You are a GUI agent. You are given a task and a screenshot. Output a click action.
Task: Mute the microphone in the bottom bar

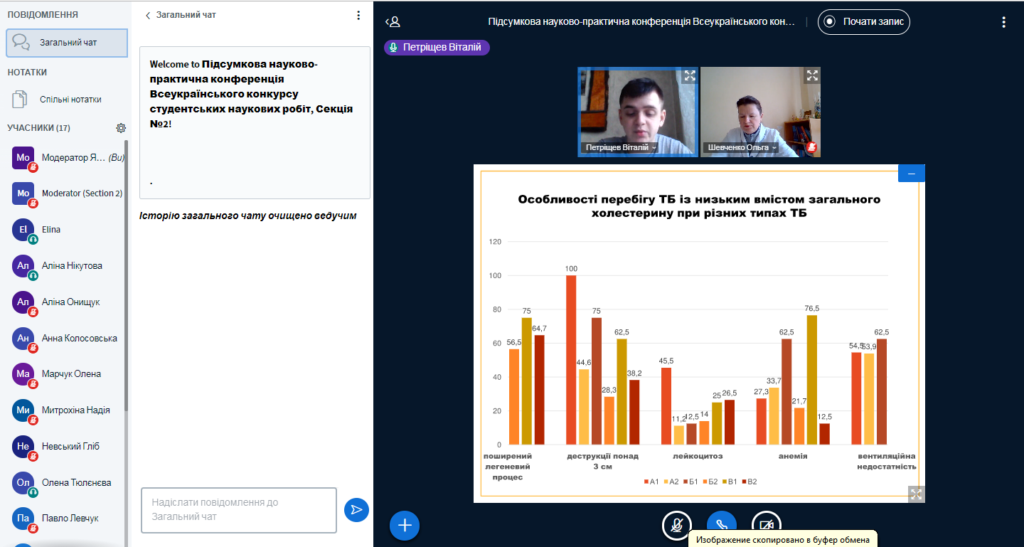(677, 524)
